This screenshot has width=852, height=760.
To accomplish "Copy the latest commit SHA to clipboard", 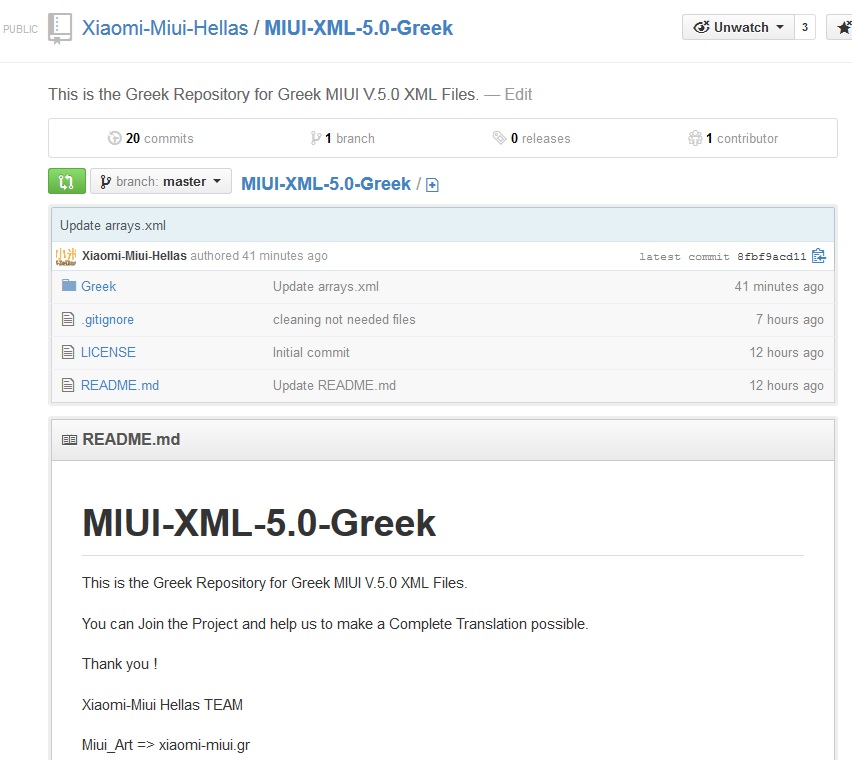I will (819, 256).
